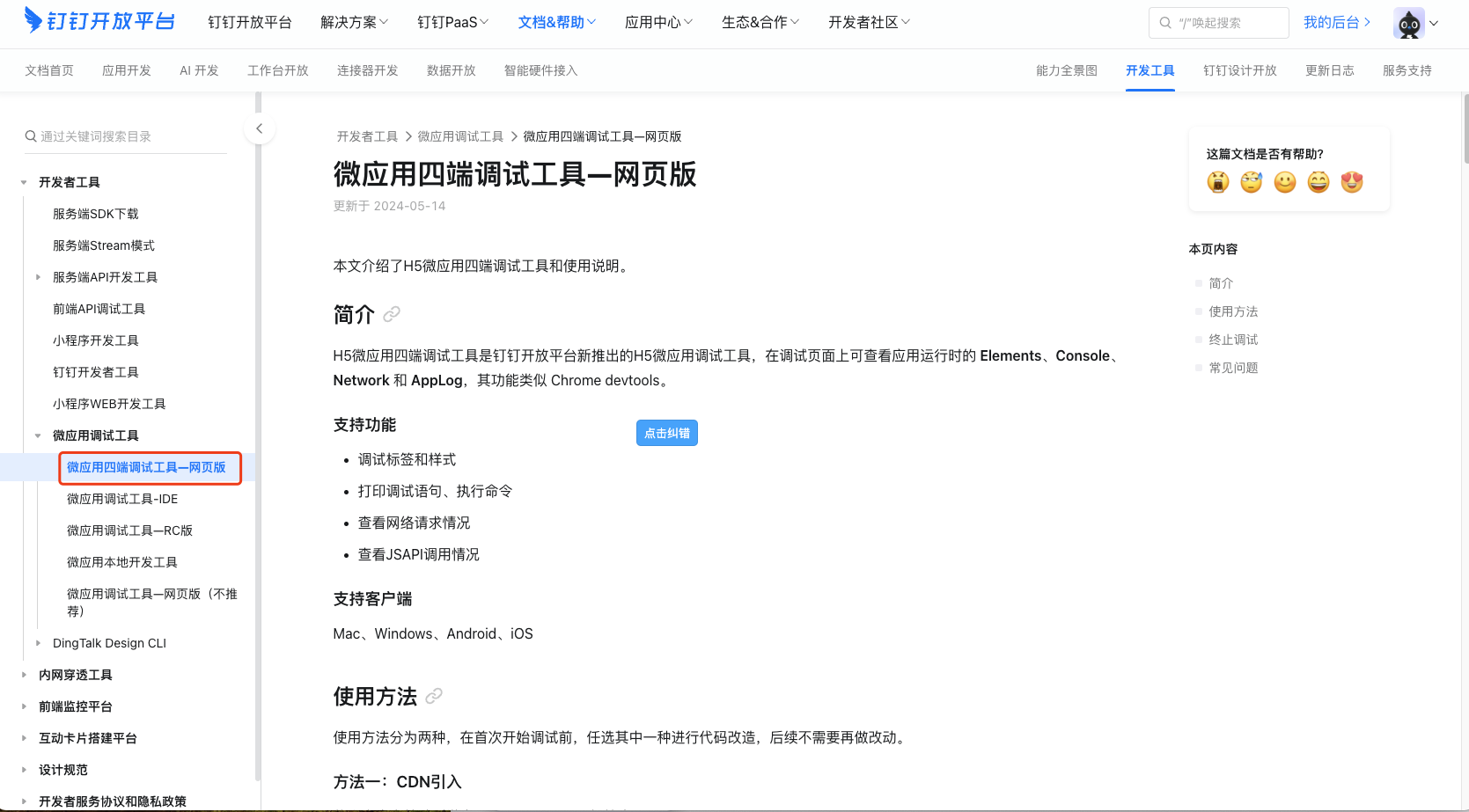Open 小程序开发工具 in sidebar
1469x812 pixels.
click(96, 340)
